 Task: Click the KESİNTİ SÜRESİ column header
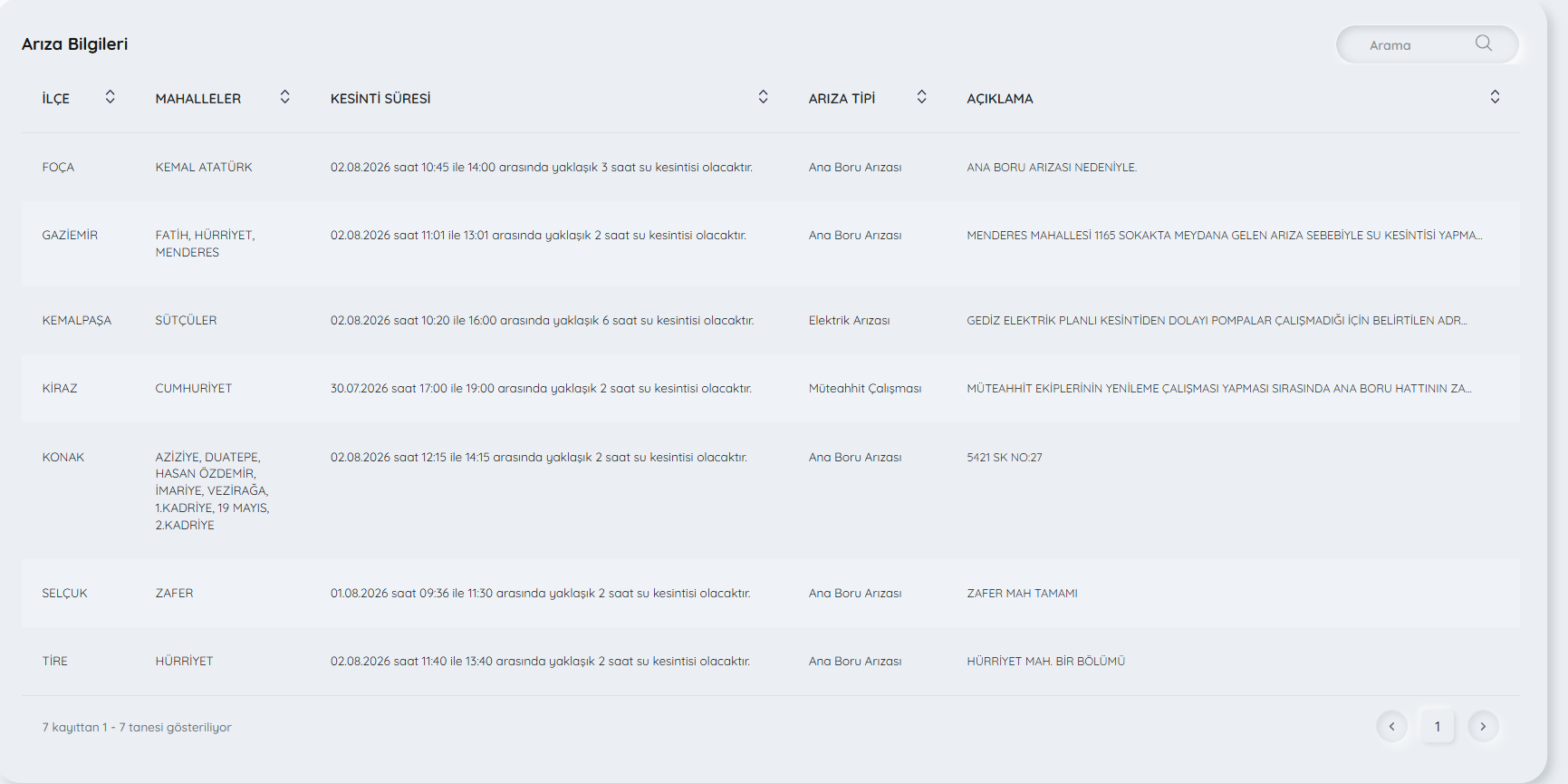point(380,99)
